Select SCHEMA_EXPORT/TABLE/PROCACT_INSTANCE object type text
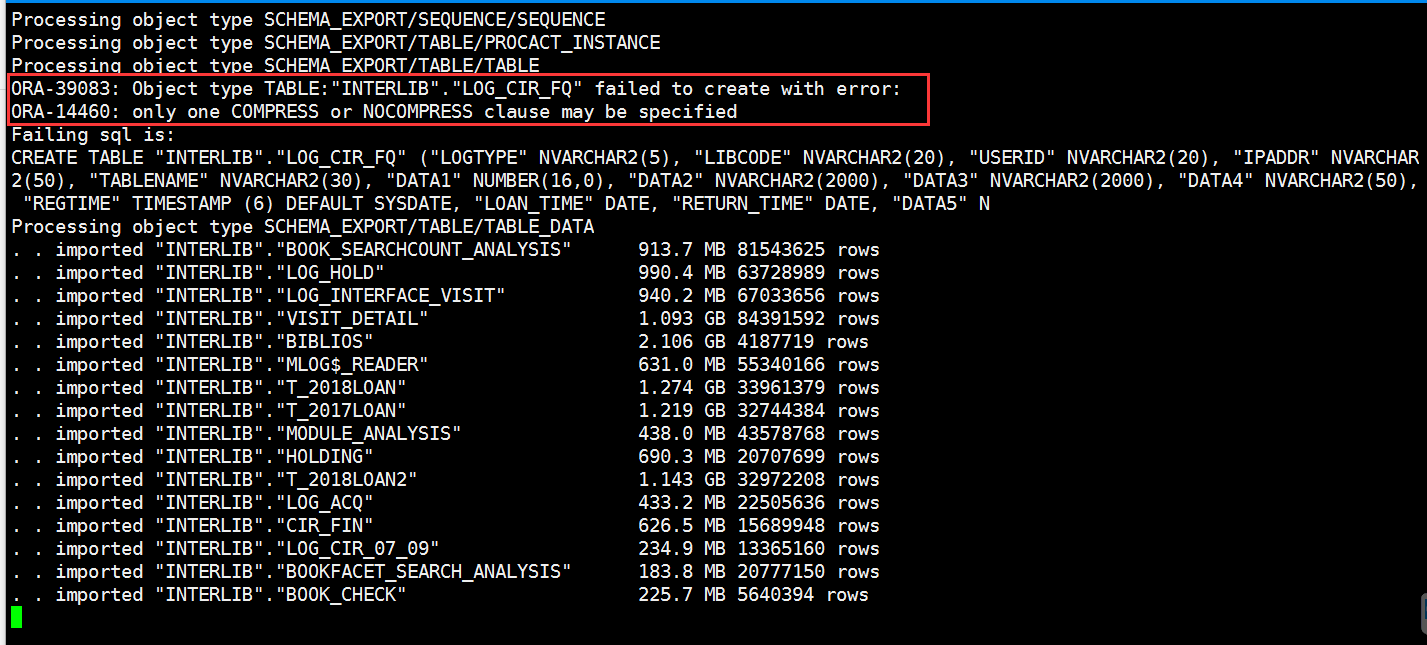 pyautogui.click(x=462, y=43)
